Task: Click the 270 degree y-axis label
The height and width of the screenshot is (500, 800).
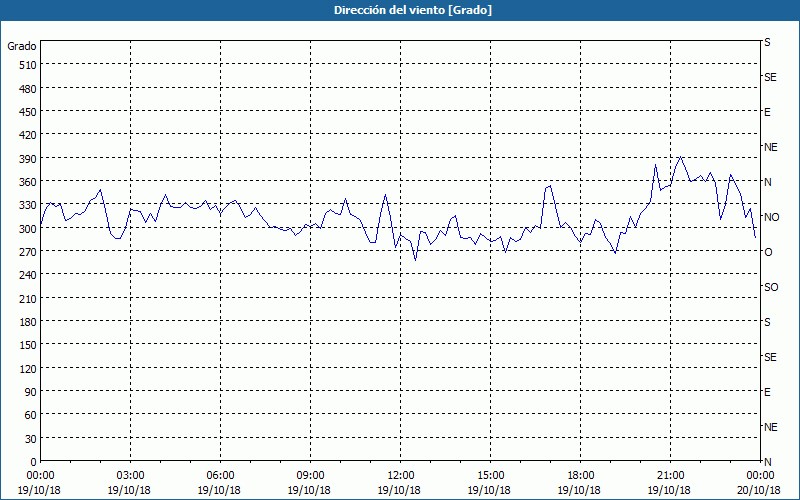Action: [26, 251]
